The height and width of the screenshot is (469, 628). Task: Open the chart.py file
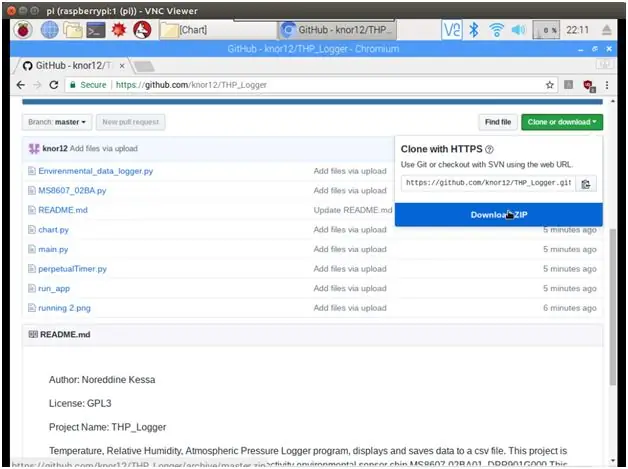(x=53, y=230)
